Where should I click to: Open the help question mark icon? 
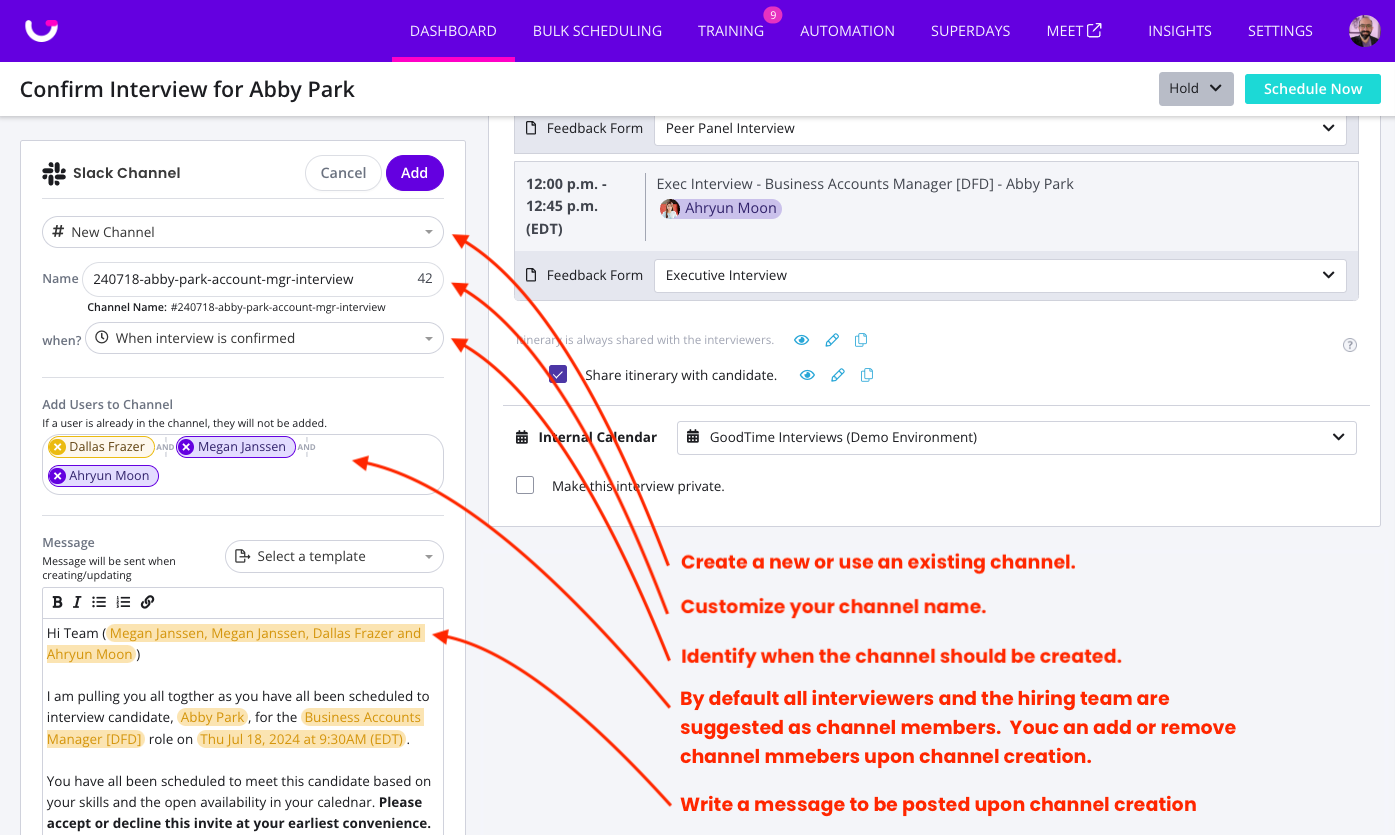1350,345
